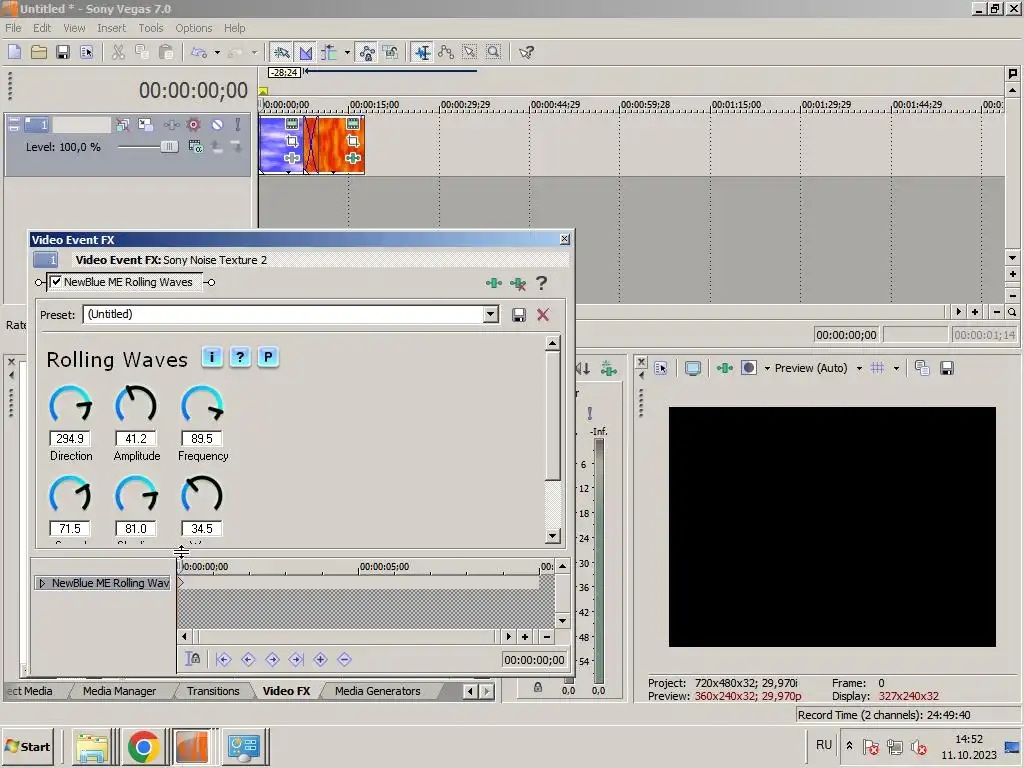Toggle Sync Cursor in keyframe controller
This screenshot has height=768, width=1024.
[193, 660]
